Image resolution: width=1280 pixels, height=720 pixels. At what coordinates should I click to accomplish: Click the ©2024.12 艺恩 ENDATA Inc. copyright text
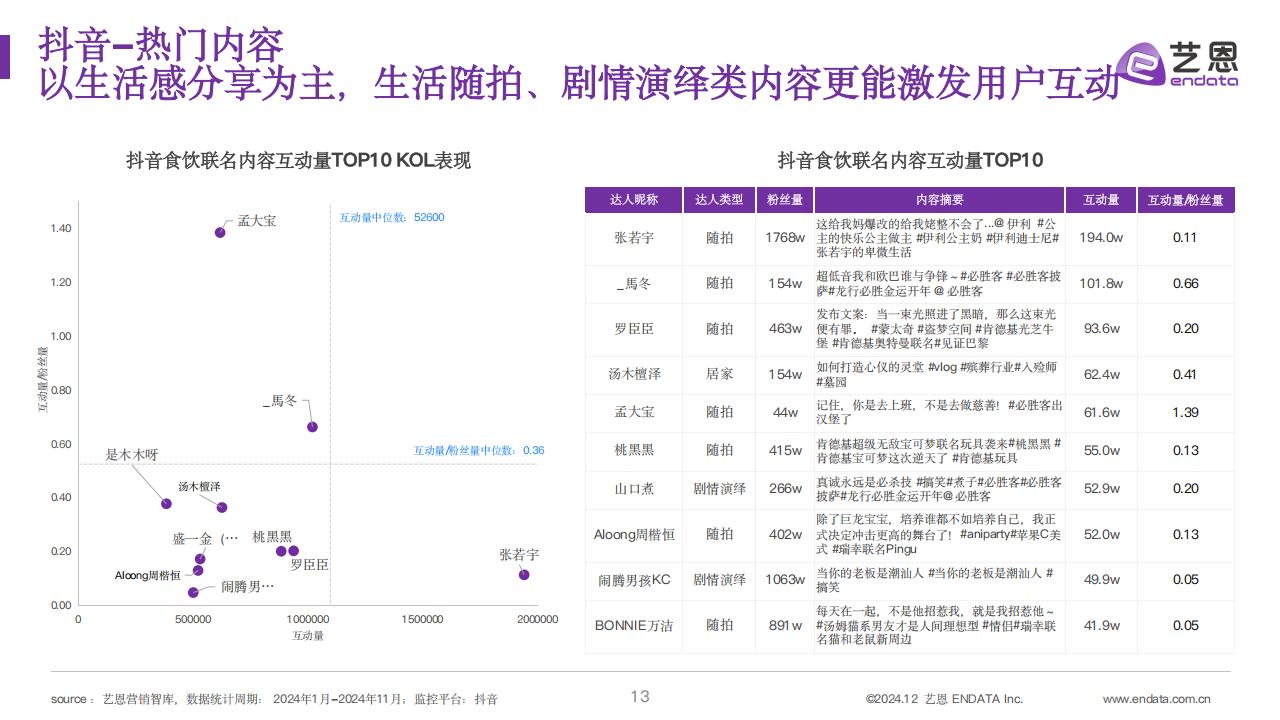point(944,699)
